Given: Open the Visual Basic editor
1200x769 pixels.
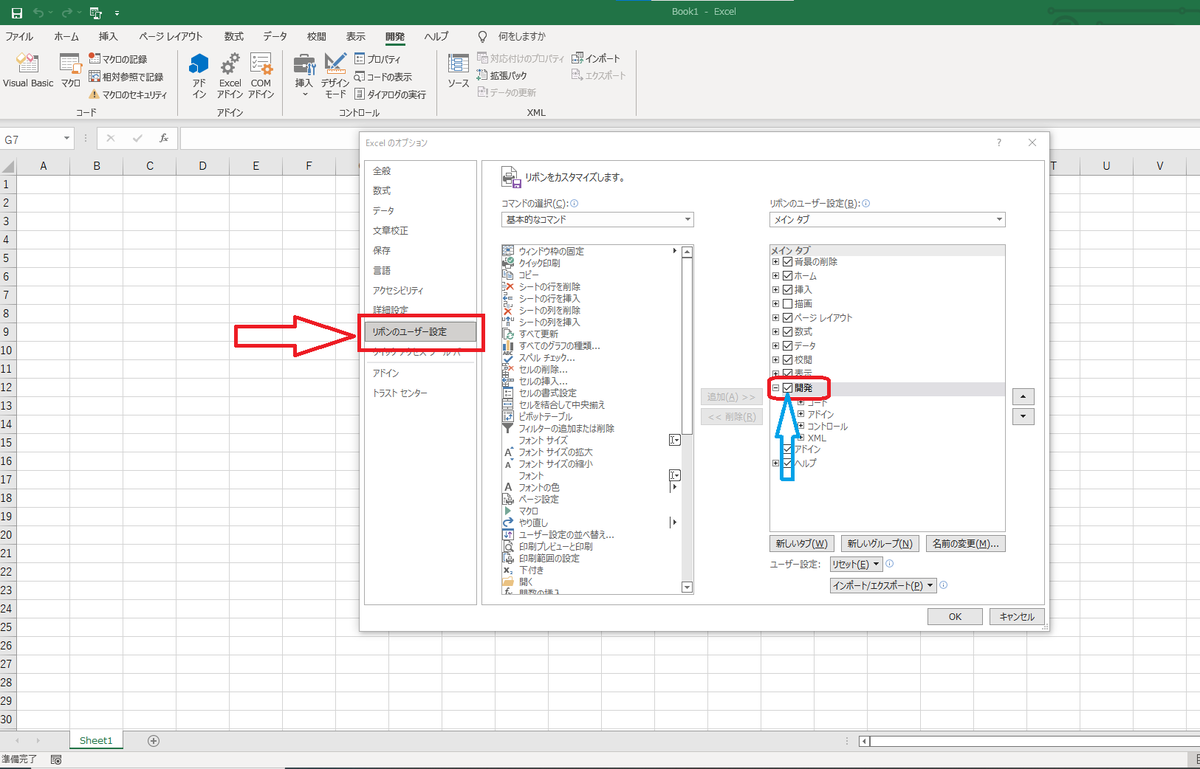Looking at the screenshot, I should [28, 70].
